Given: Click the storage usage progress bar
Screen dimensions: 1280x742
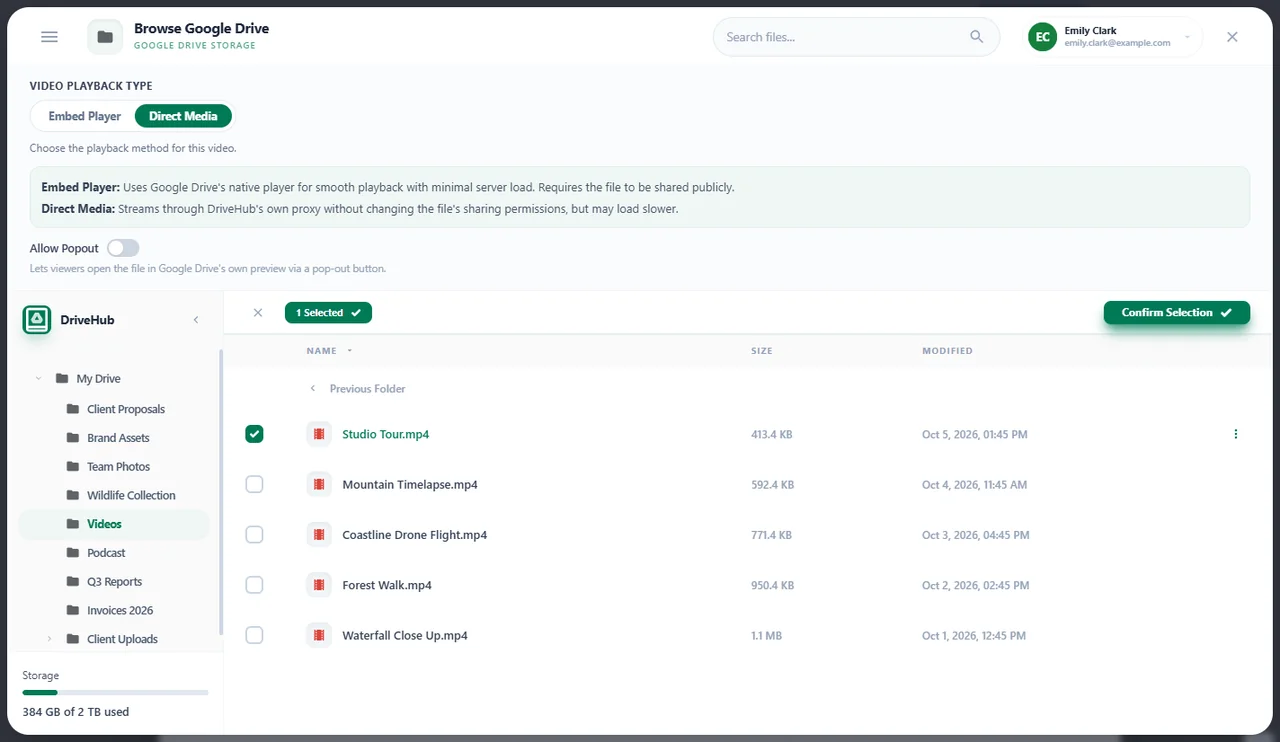Looking at the screenshot, I should pos(115,692).
